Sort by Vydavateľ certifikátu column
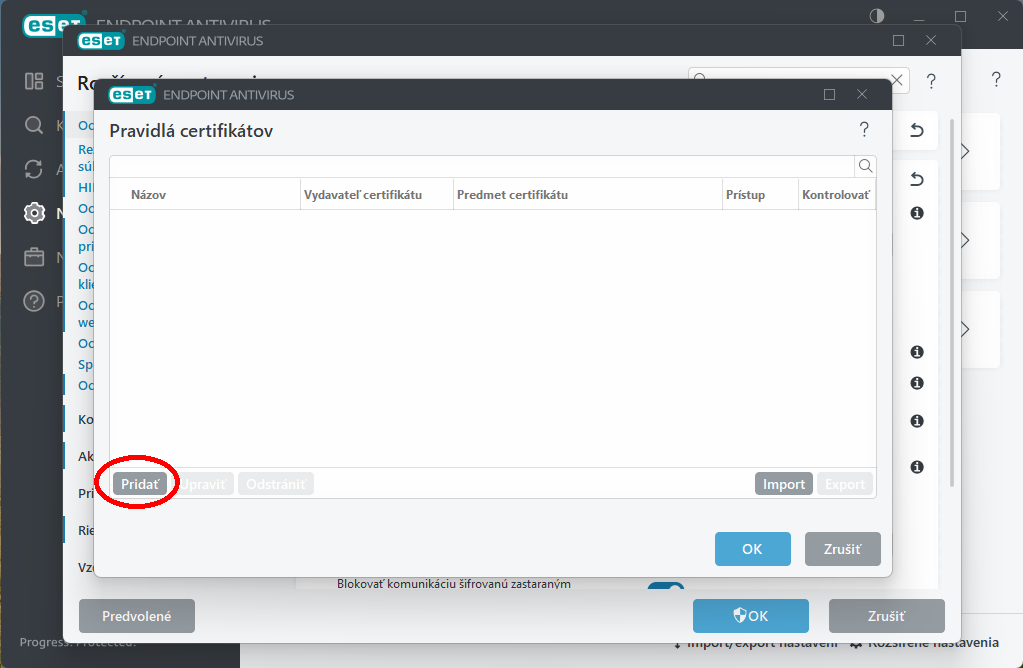 pos(362,195)
